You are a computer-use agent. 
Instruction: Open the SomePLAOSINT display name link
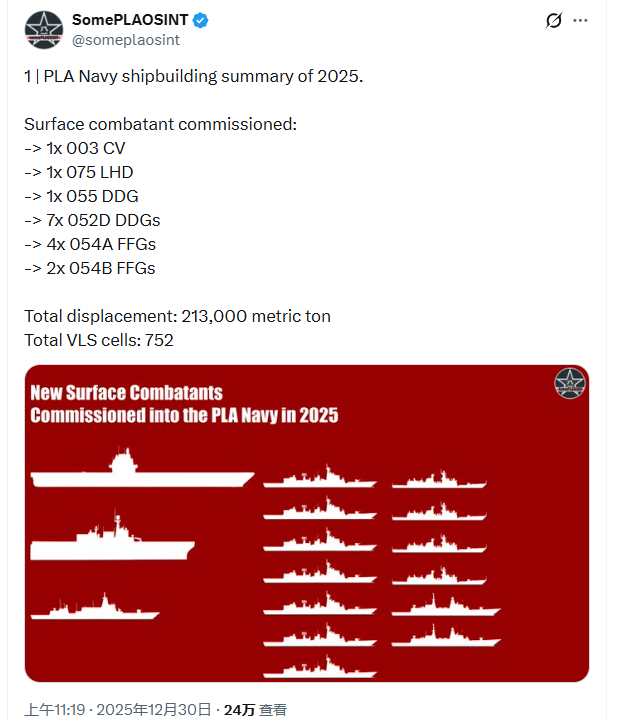coord(129,20)
